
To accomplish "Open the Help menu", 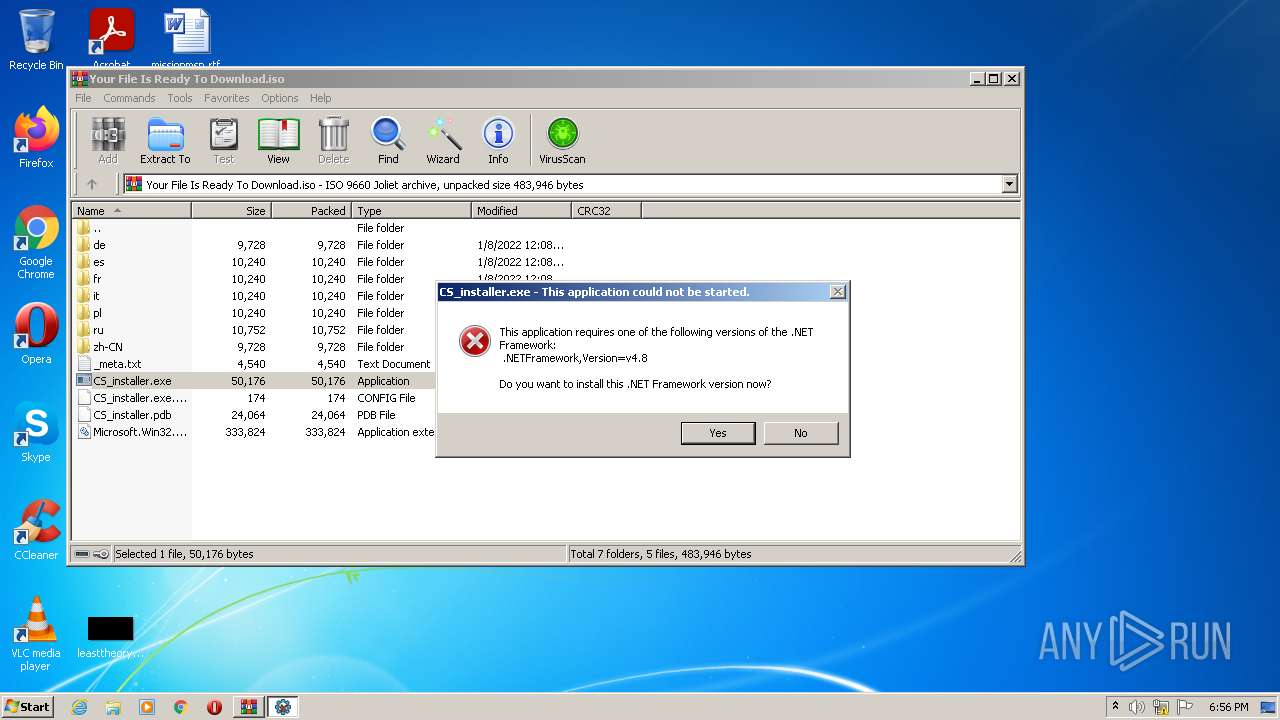I will (320, 98).
